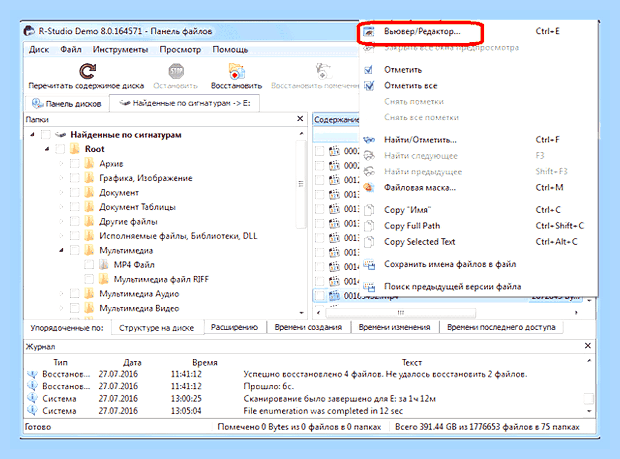Click the Отметить checkmark icon
This screenshot has height=459, width=620.
[369, 70]
